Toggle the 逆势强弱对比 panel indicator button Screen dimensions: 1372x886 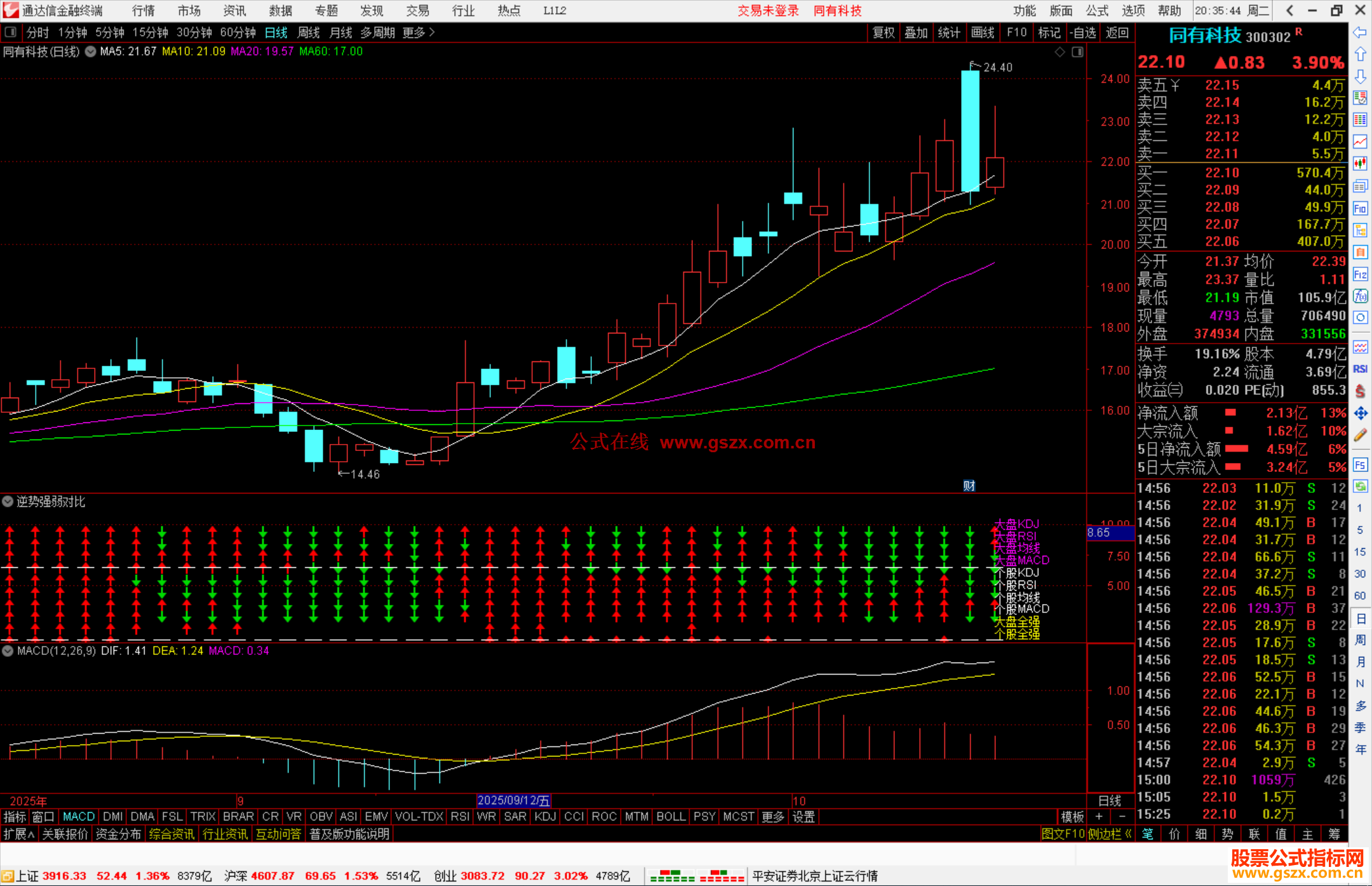coord(8,502)
